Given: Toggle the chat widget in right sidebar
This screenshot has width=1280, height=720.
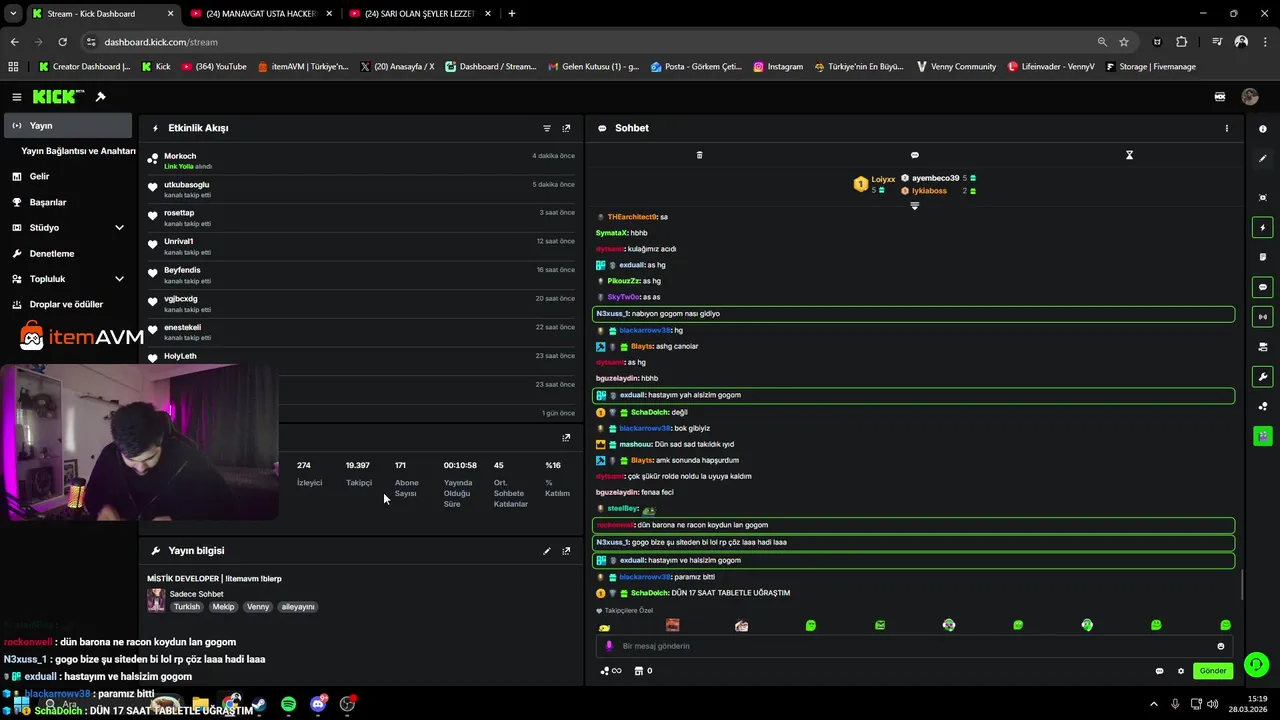Looking at the screenshot, I should tap(1263, 287).
